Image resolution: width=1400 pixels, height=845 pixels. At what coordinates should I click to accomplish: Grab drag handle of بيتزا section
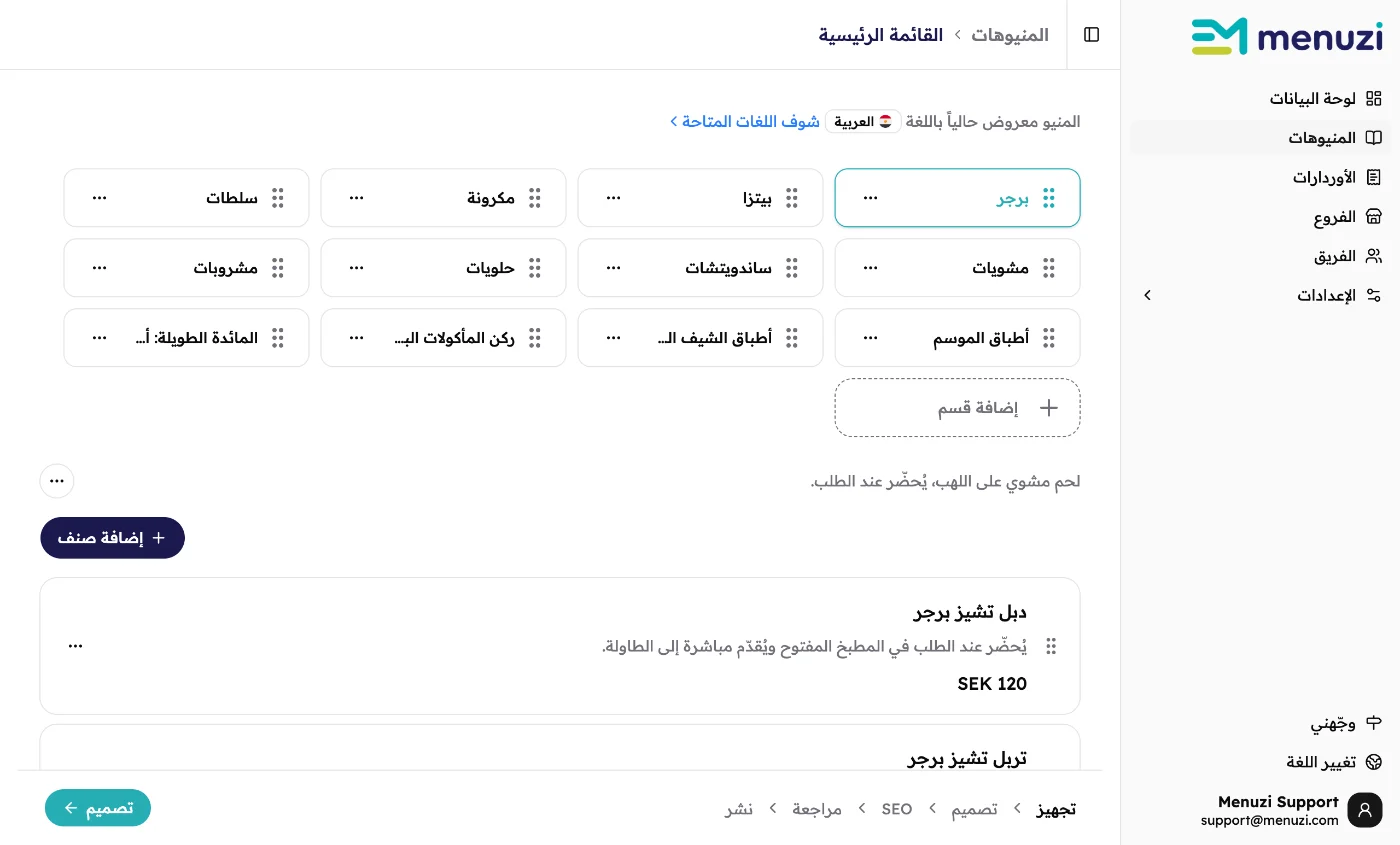[x=792, y=198]
